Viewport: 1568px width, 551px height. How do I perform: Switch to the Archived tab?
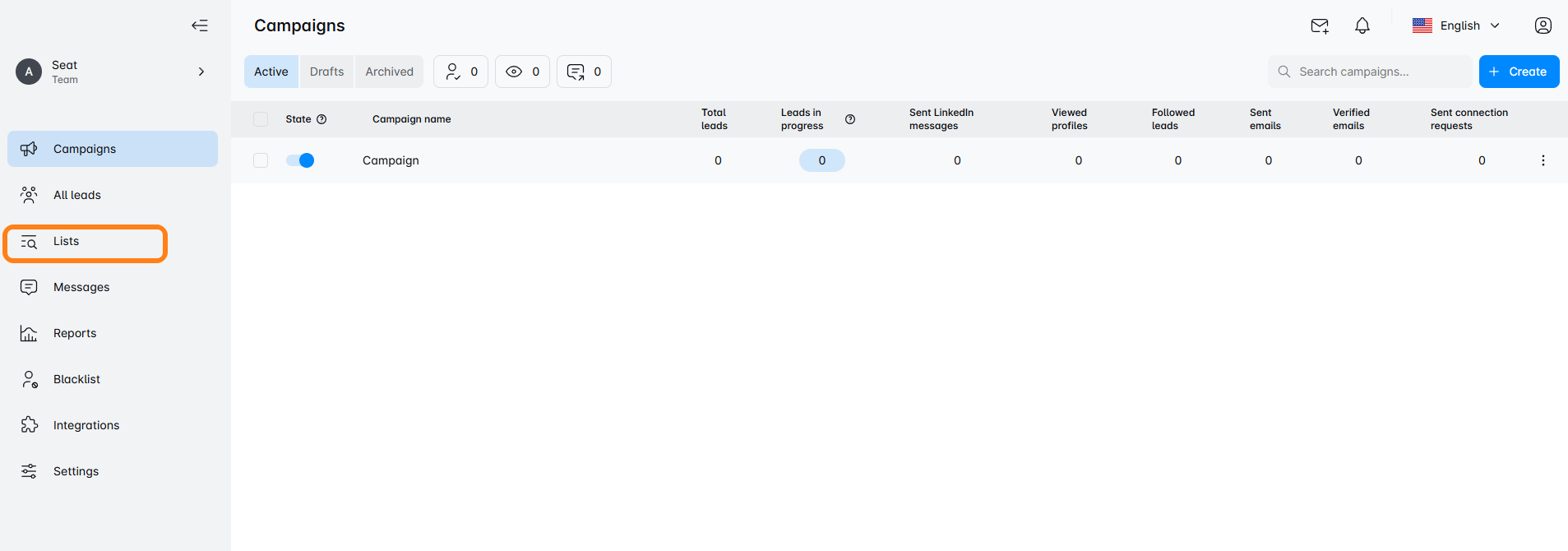pyautogui.click(x=389, y=72)
